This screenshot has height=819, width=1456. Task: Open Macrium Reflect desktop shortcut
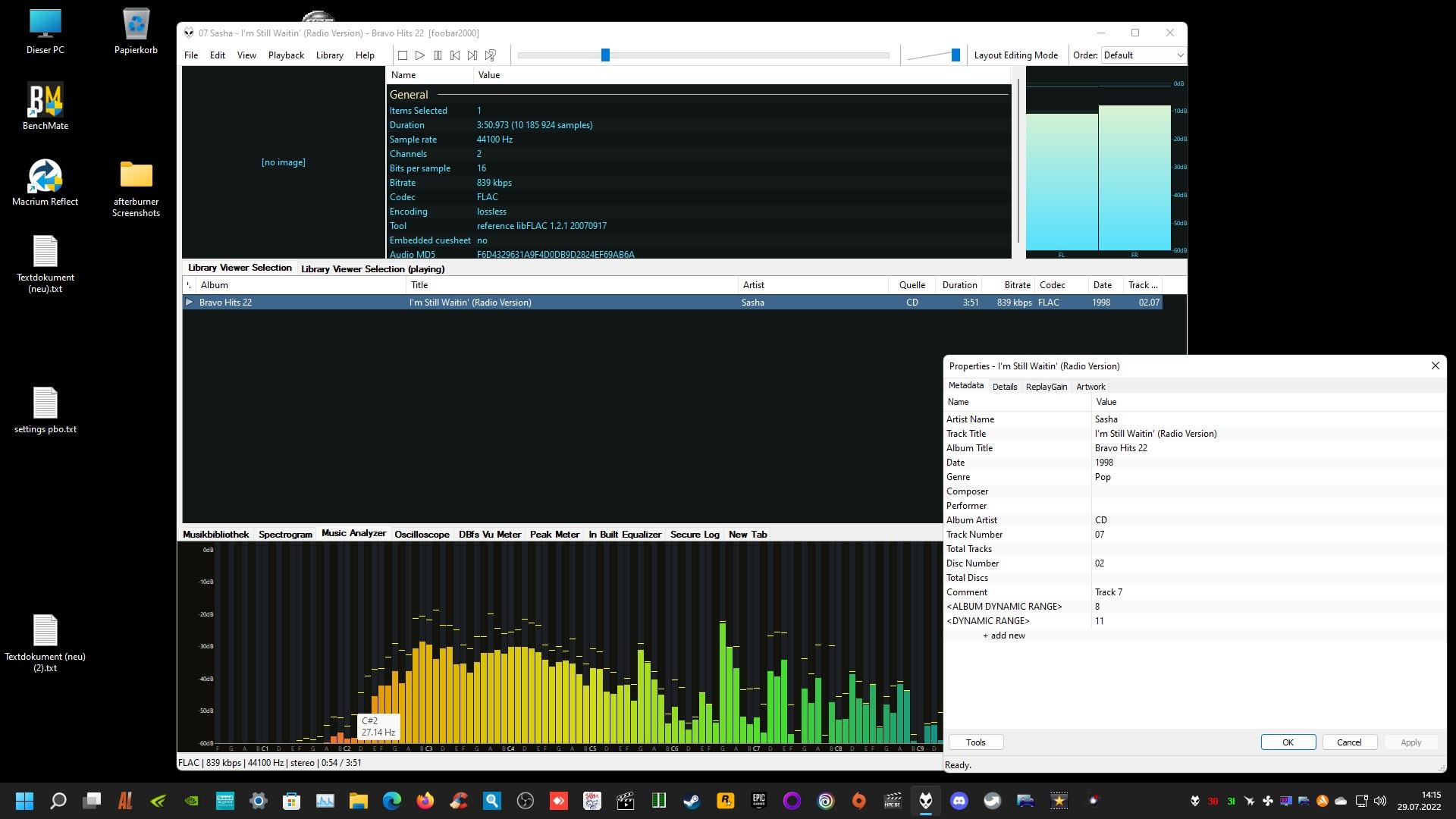point(45,183)
